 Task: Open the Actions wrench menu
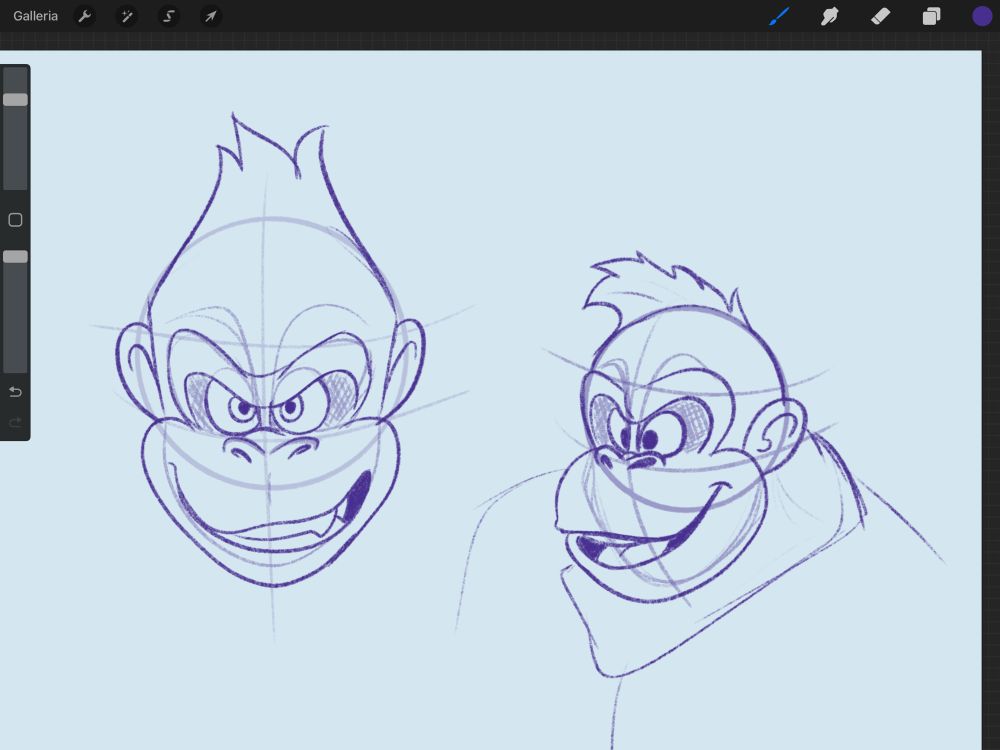click(84, 16)
